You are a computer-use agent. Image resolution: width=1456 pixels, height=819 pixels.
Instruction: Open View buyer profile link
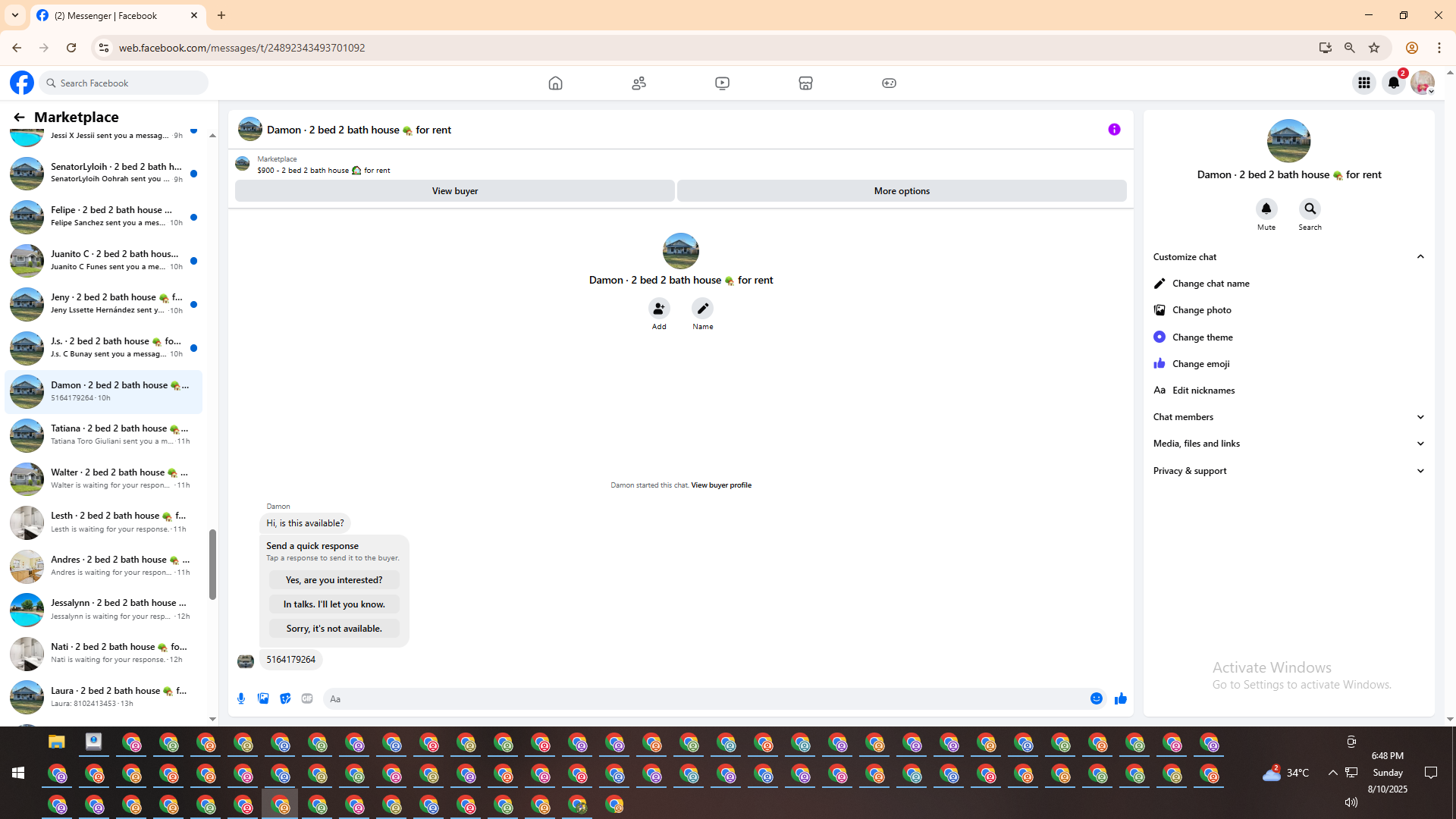[720, 485]
